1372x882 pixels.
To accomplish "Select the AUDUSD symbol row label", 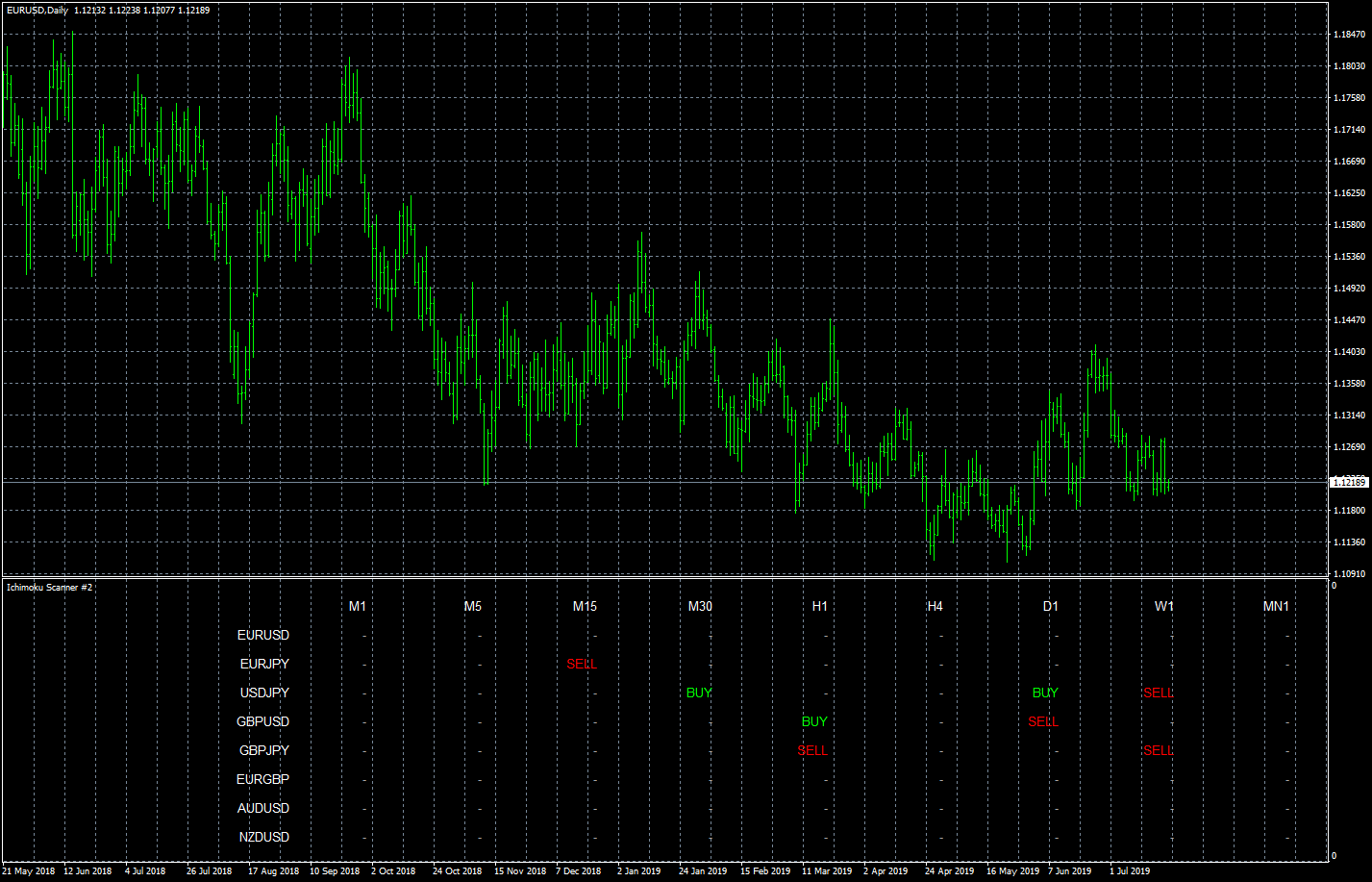I will [263, 808].
